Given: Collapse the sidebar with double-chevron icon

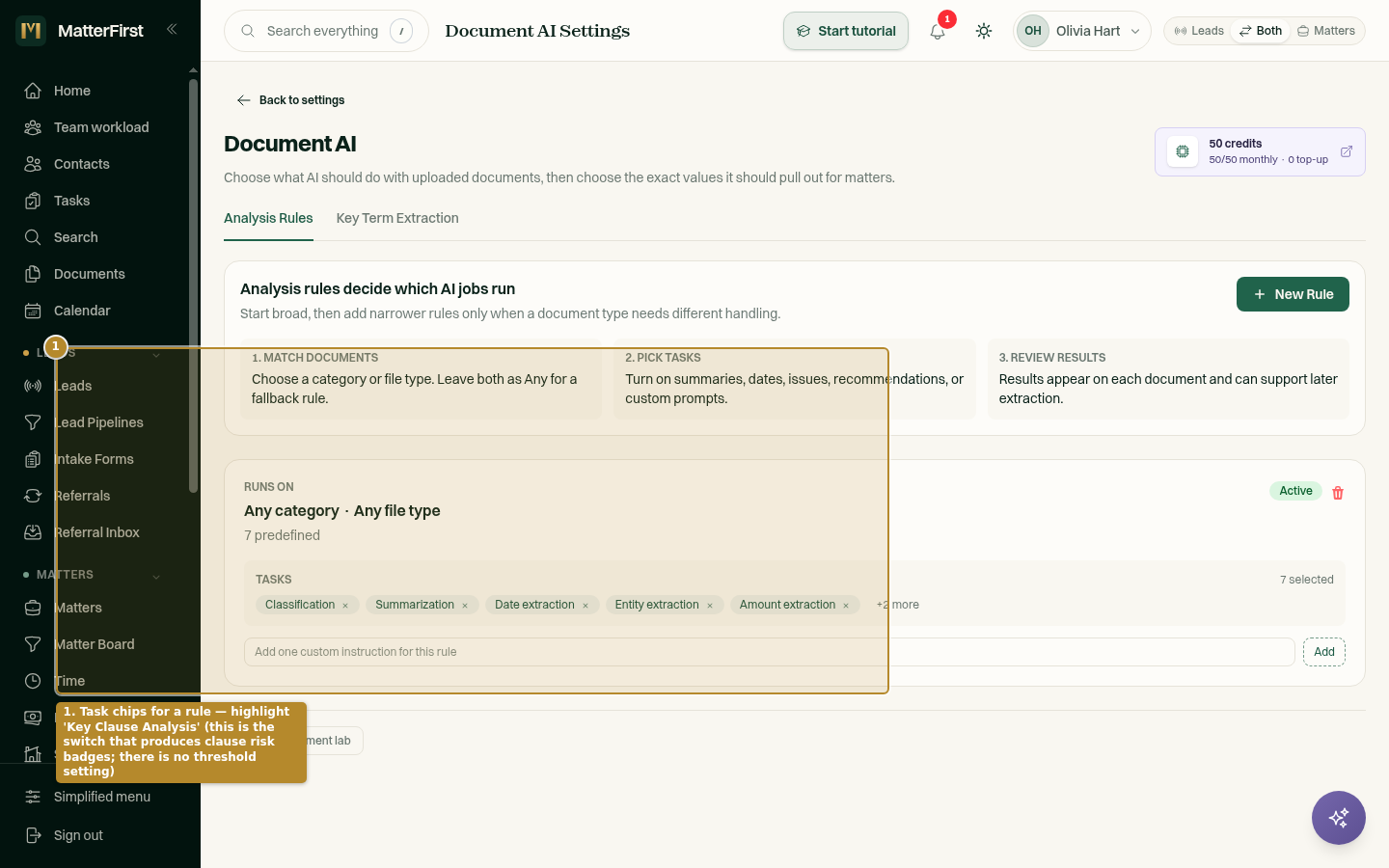Looking at the screenshot, I should [172, 30].
